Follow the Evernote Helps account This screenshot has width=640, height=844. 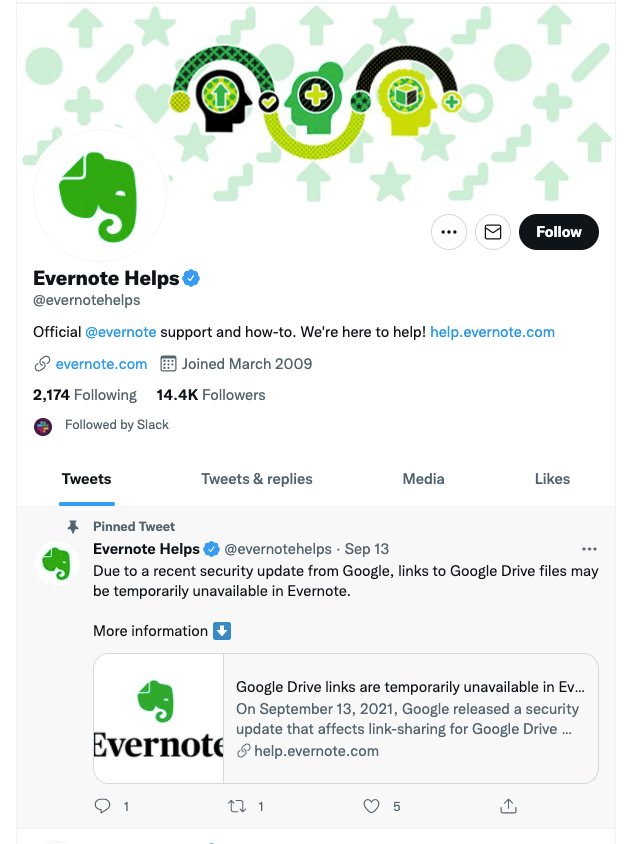click(x=558, y=232)
